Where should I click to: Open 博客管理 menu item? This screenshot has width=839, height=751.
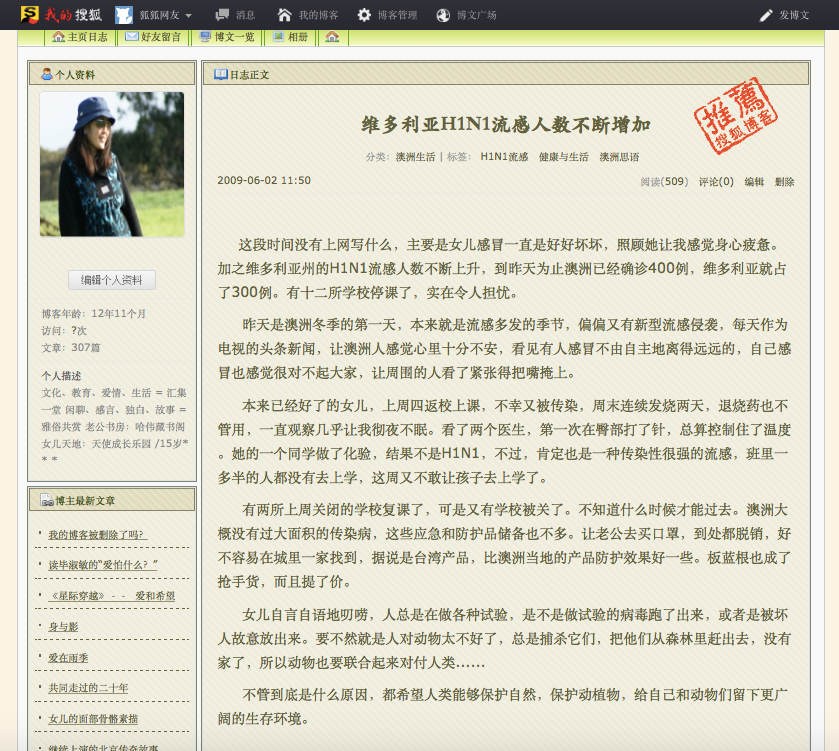pyautogui.click(x=398, y=15)
